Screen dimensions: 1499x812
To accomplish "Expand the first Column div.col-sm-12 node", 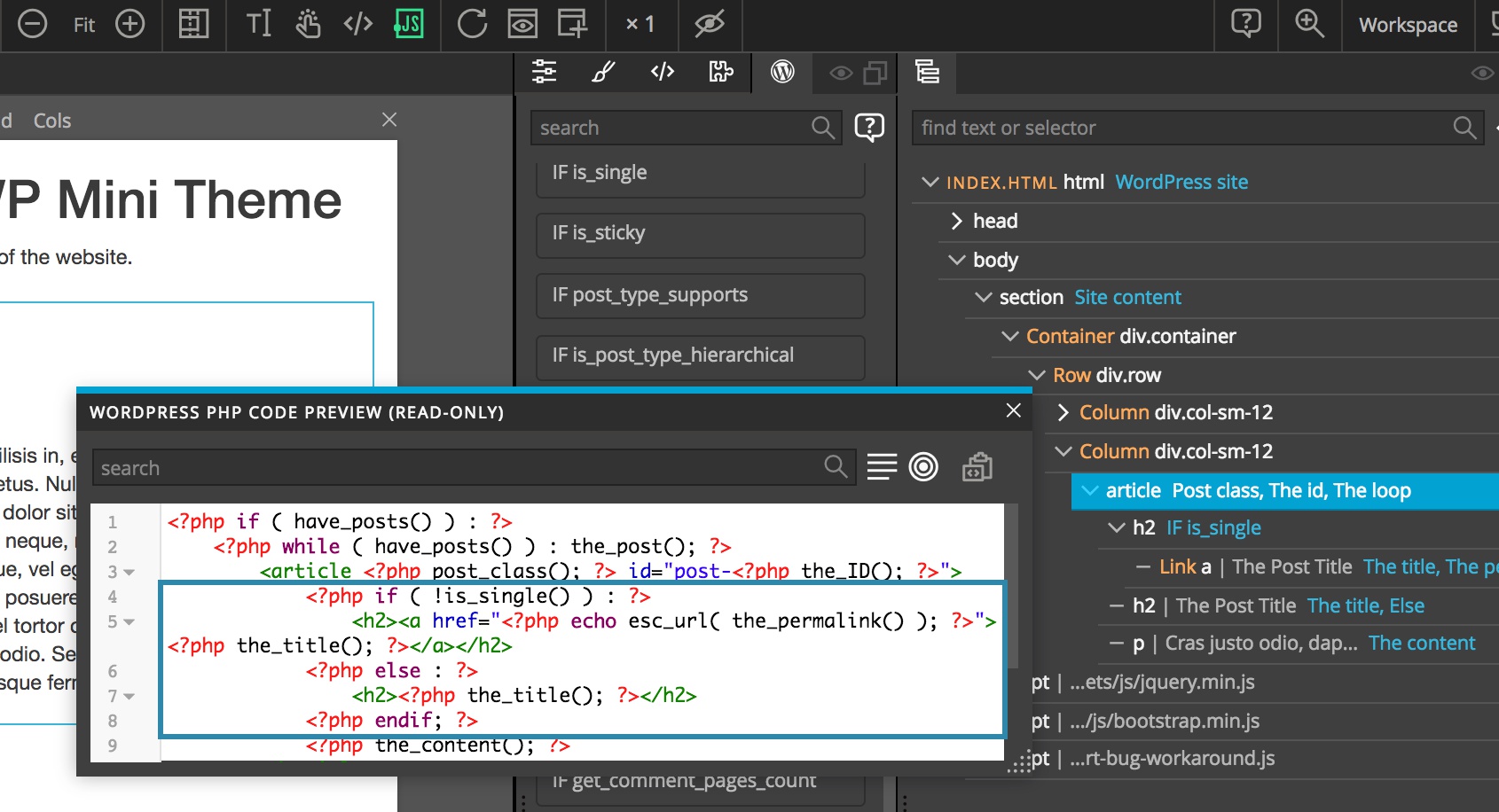I will tap(1063, 412).
